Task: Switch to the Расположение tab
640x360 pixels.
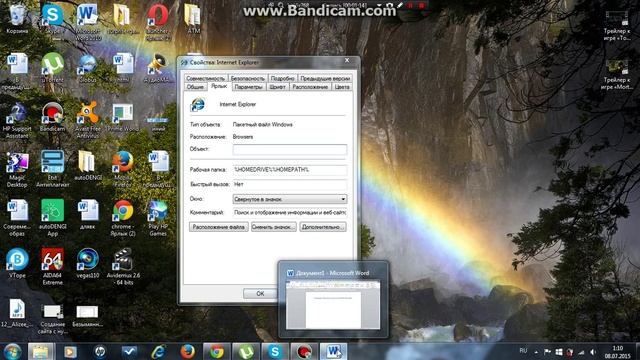Action: (x=310, y=87)
